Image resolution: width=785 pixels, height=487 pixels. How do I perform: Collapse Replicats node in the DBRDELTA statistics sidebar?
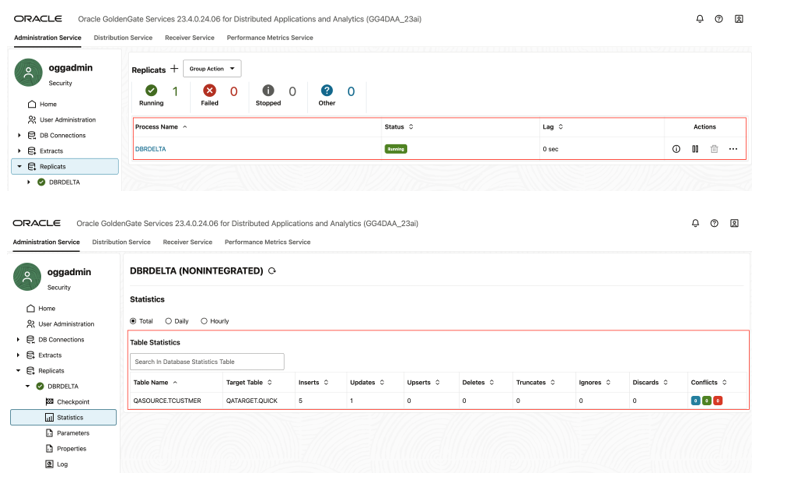point(18,370)
